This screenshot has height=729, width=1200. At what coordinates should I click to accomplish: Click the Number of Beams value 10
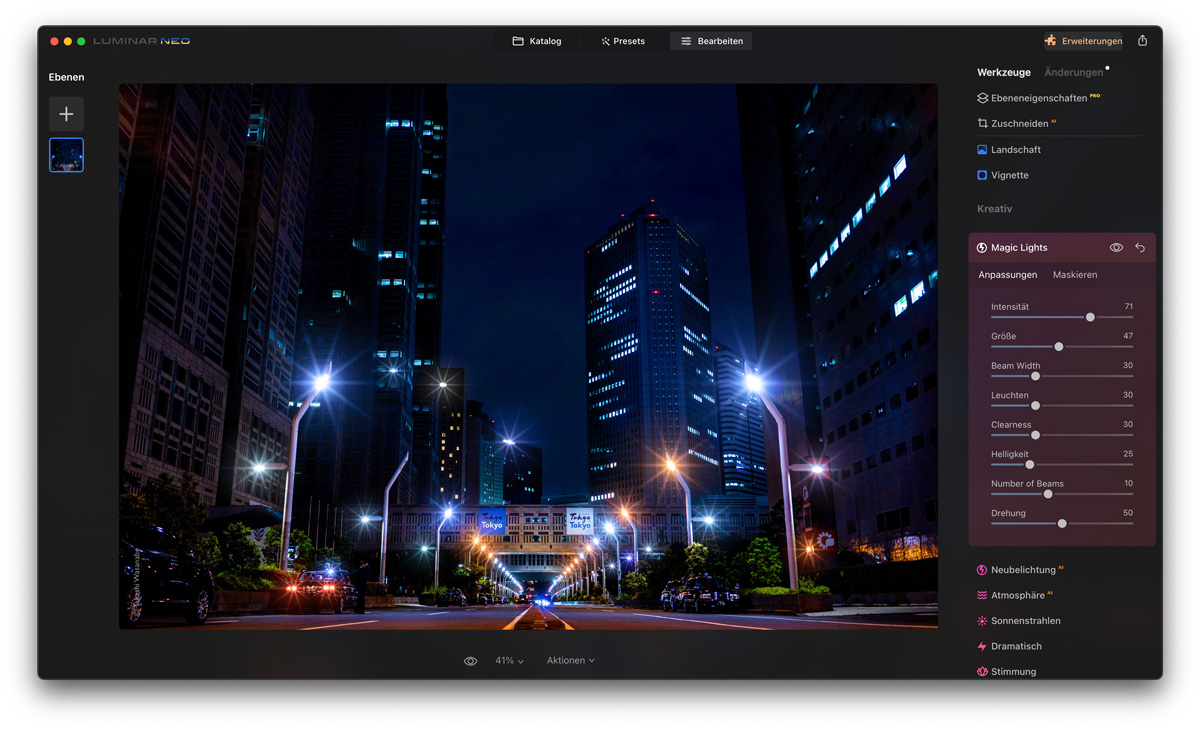1128,483
